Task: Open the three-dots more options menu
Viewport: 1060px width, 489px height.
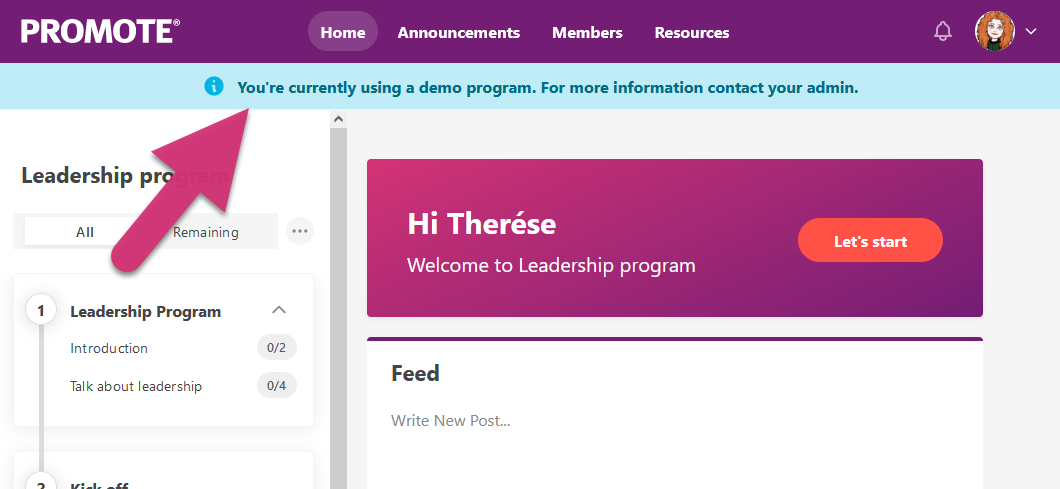Action: [299, 231]
